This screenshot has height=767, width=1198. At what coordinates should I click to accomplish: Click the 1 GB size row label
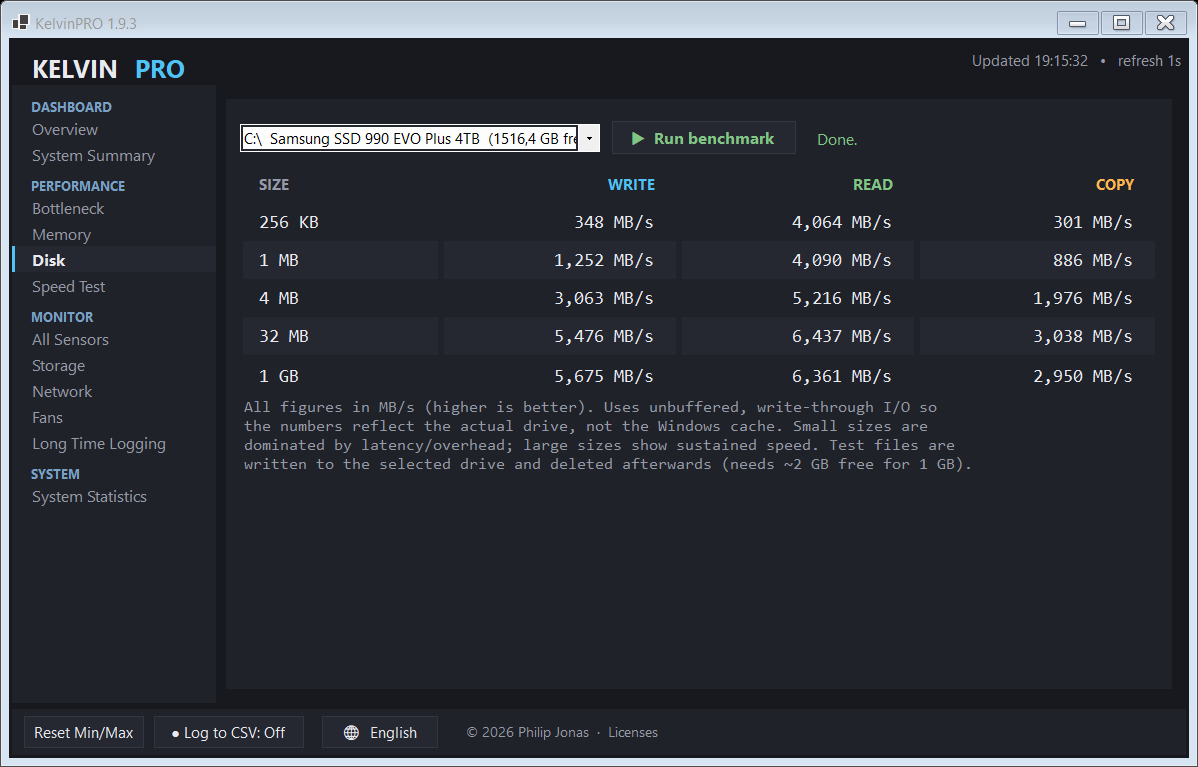pos(279,376)
